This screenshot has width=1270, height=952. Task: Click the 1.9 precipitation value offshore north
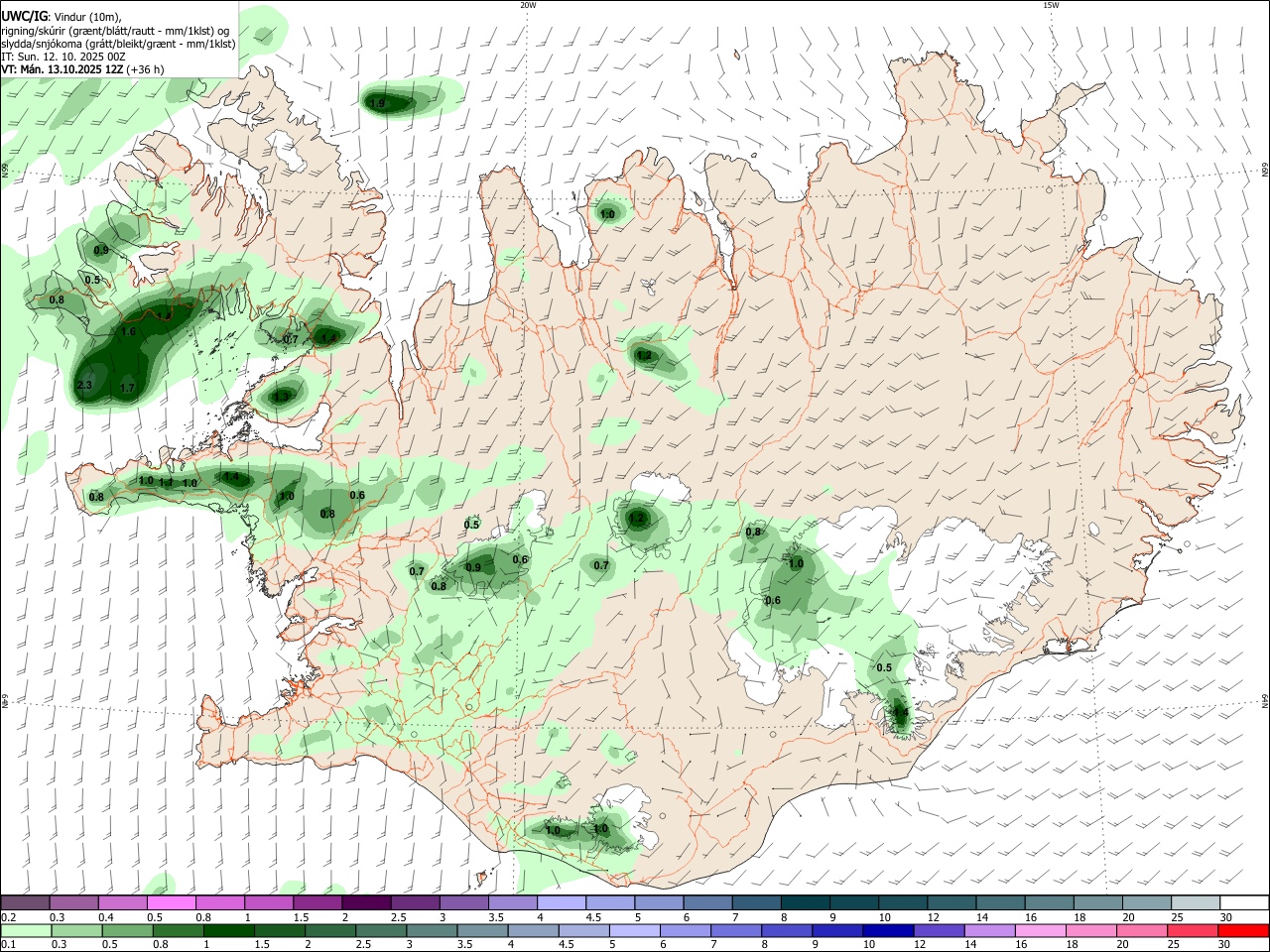(378, 103)
